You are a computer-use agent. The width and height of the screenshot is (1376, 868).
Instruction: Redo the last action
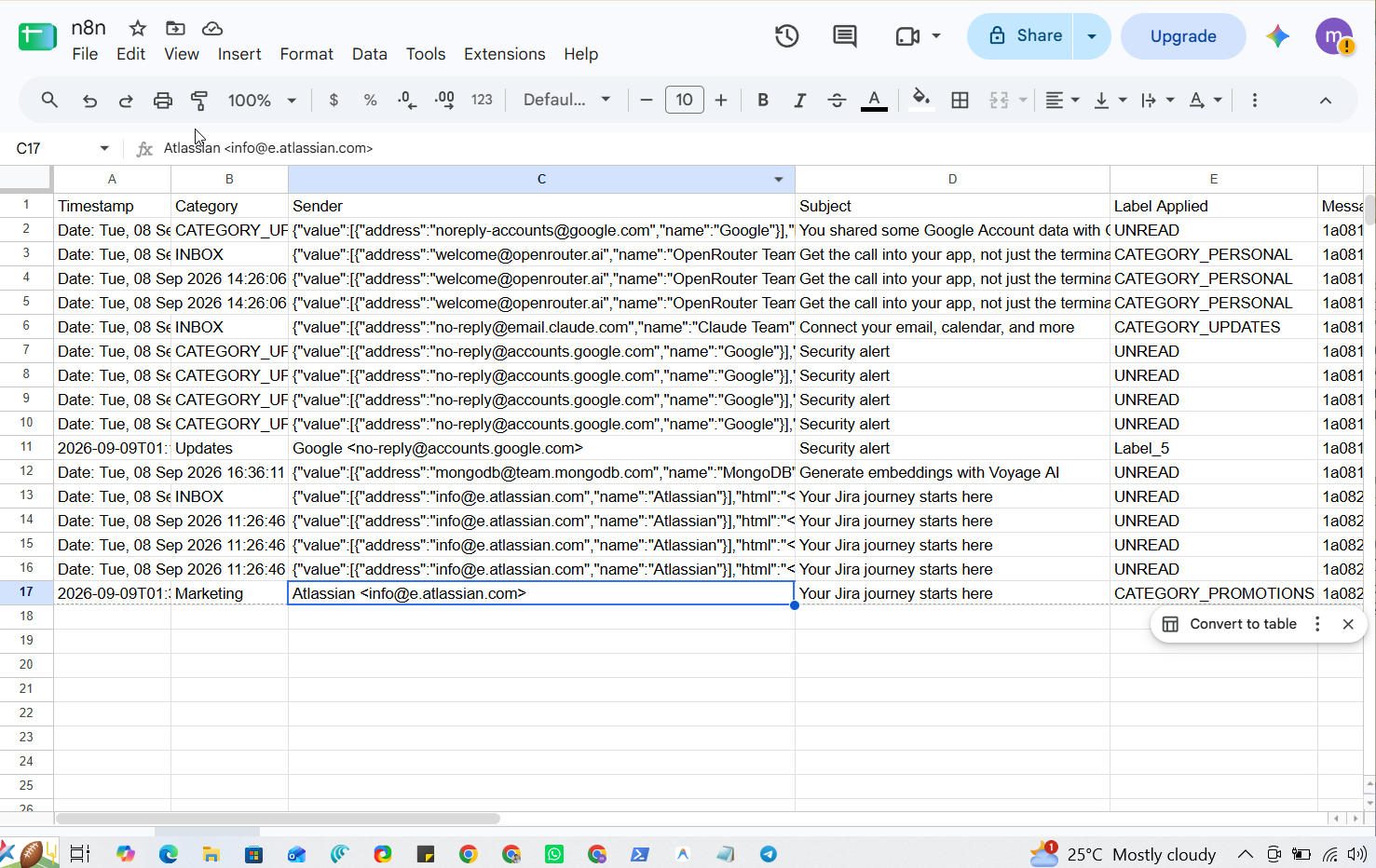[x=126, y=101]
